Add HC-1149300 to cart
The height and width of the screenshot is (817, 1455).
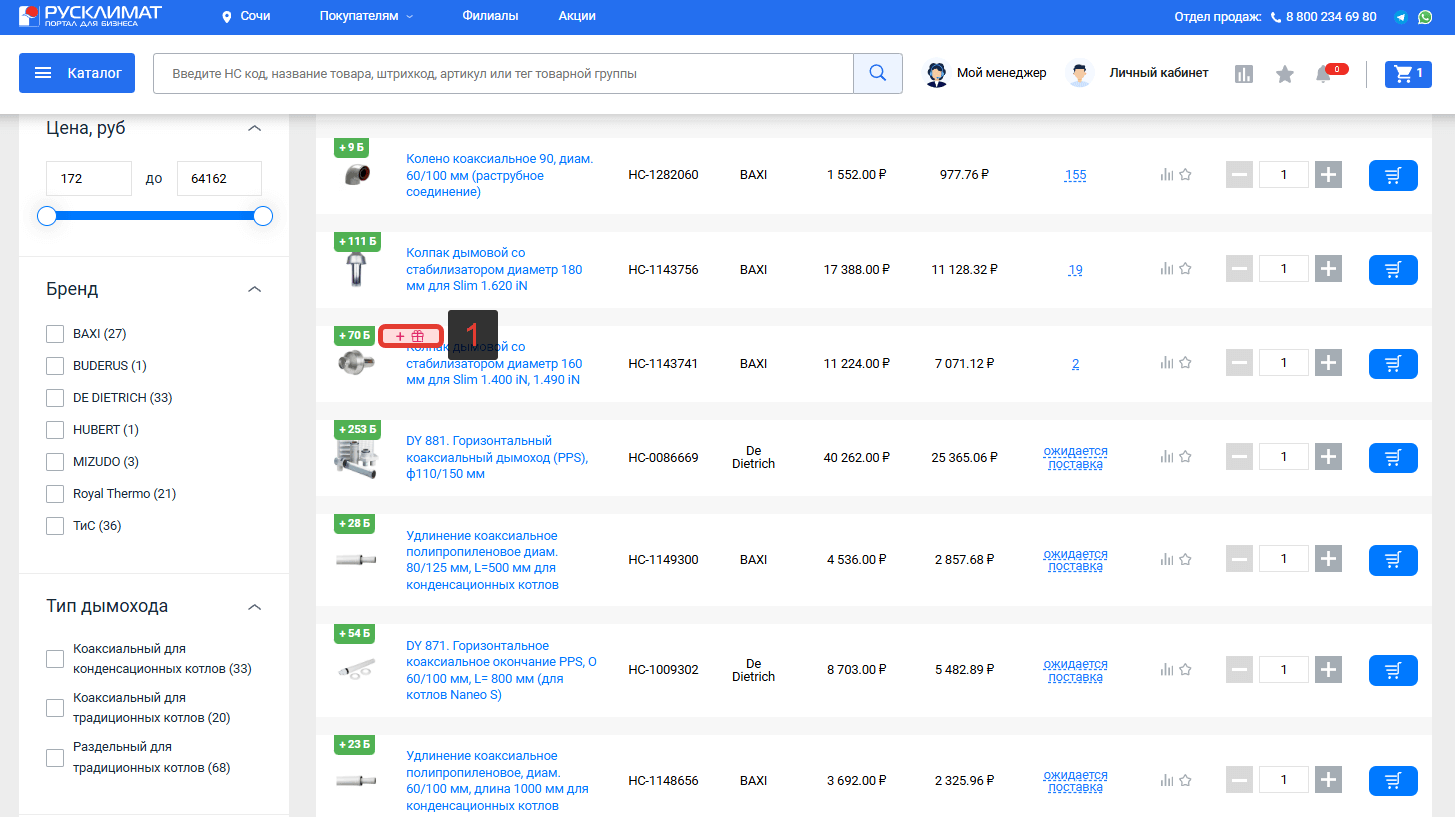(x=1393, y=560)
